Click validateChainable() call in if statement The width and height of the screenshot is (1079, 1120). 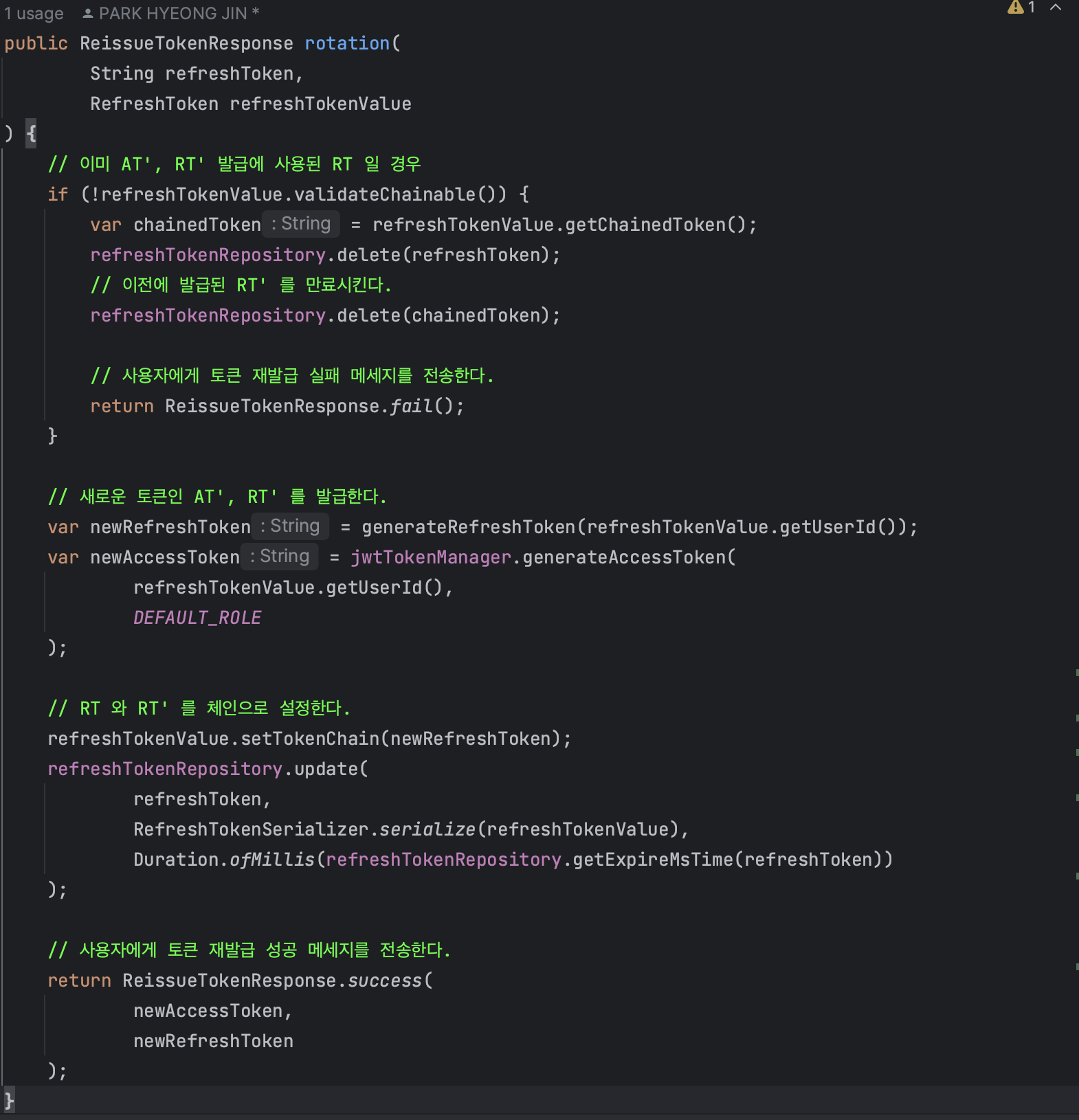(400, 194)
